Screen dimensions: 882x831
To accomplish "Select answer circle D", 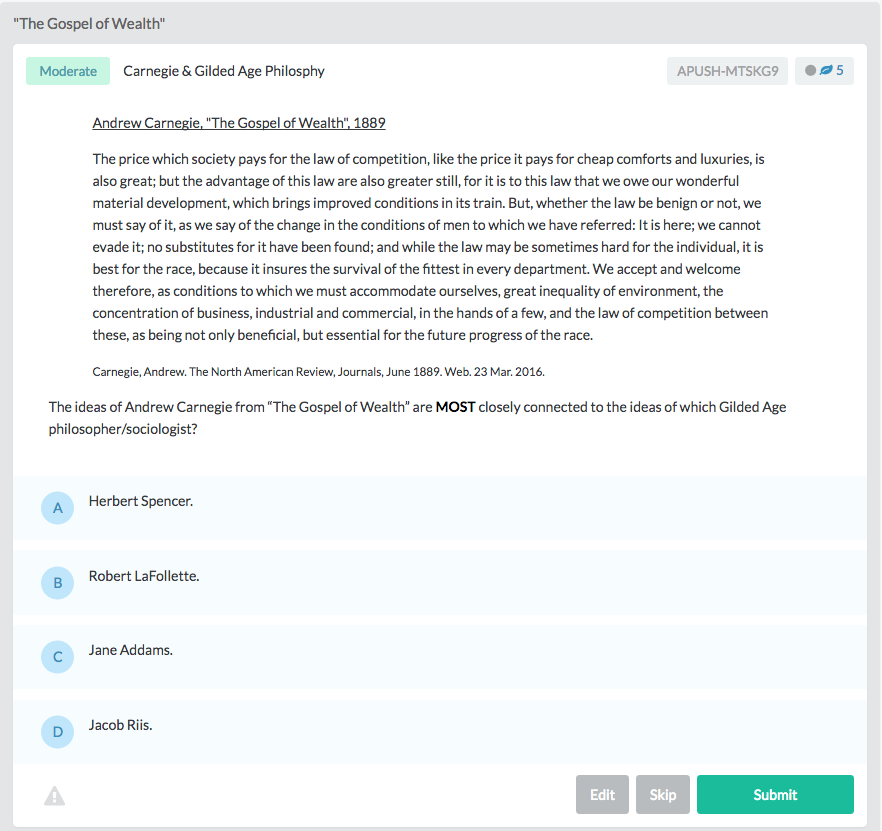I will [x=57, y=732].
